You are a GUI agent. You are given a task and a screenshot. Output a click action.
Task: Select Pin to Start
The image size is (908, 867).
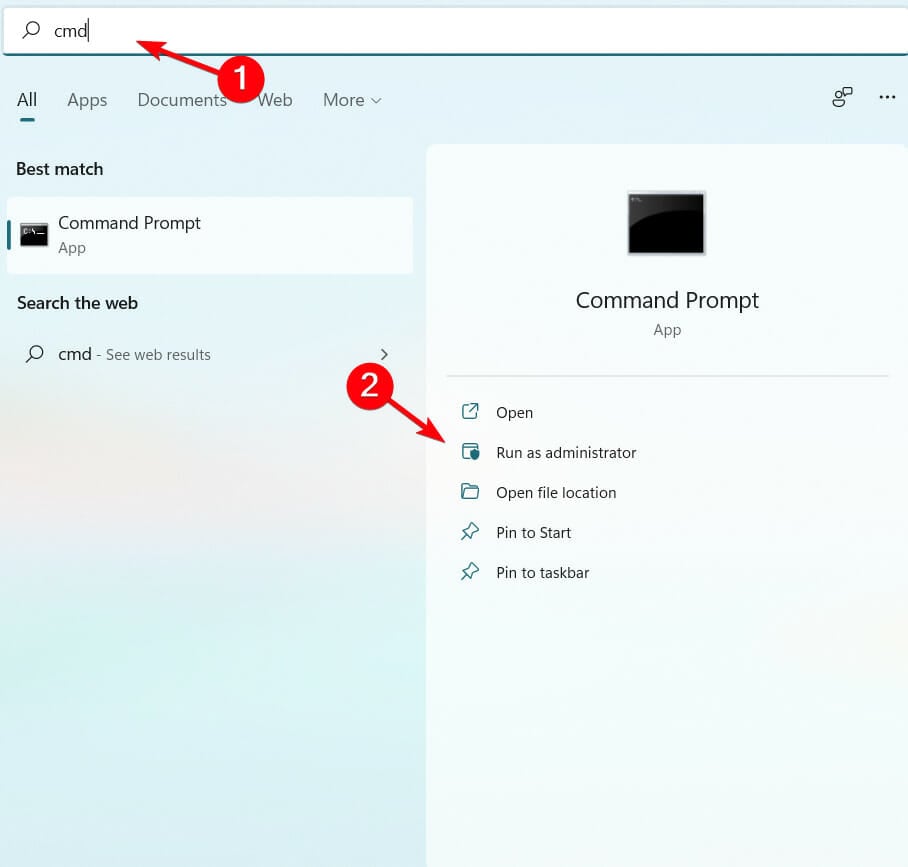[533, 532]
